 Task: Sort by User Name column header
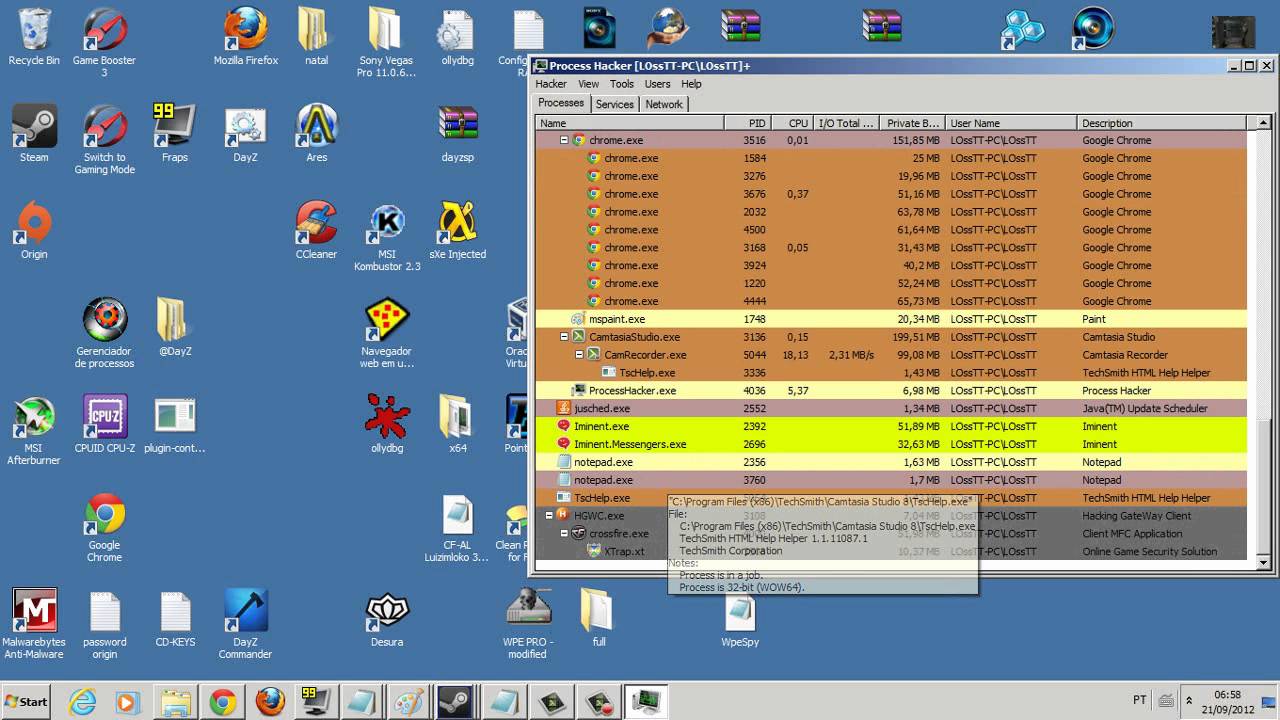pos(1012,123)
